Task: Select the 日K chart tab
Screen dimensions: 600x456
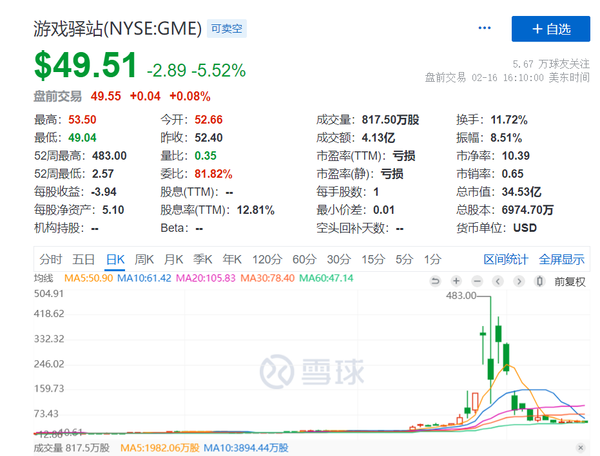Action: click(x=115, y=259)
